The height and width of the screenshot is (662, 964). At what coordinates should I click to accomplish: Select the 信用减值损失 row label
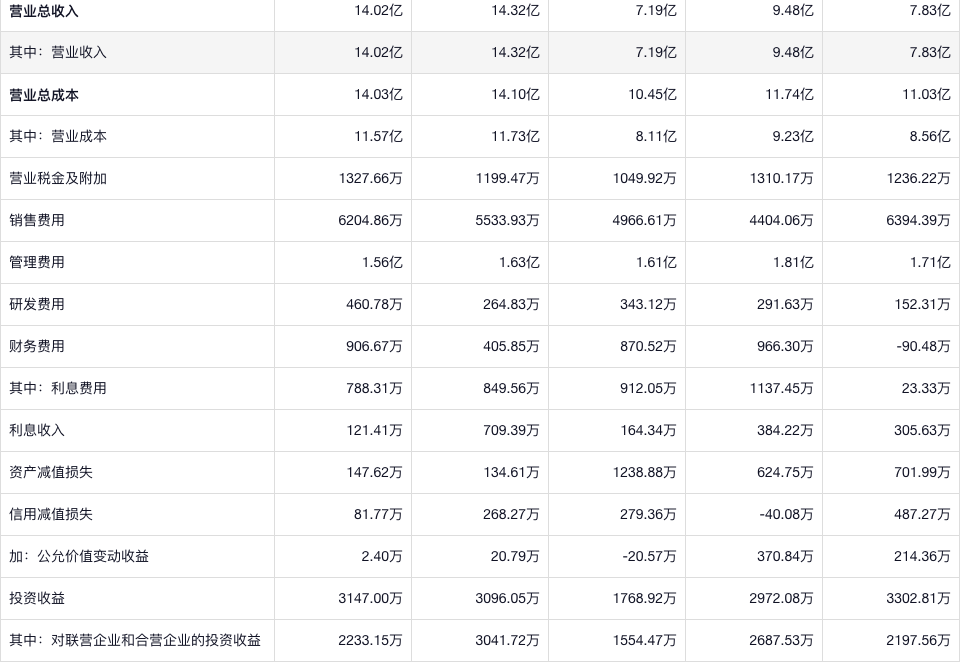51,514
